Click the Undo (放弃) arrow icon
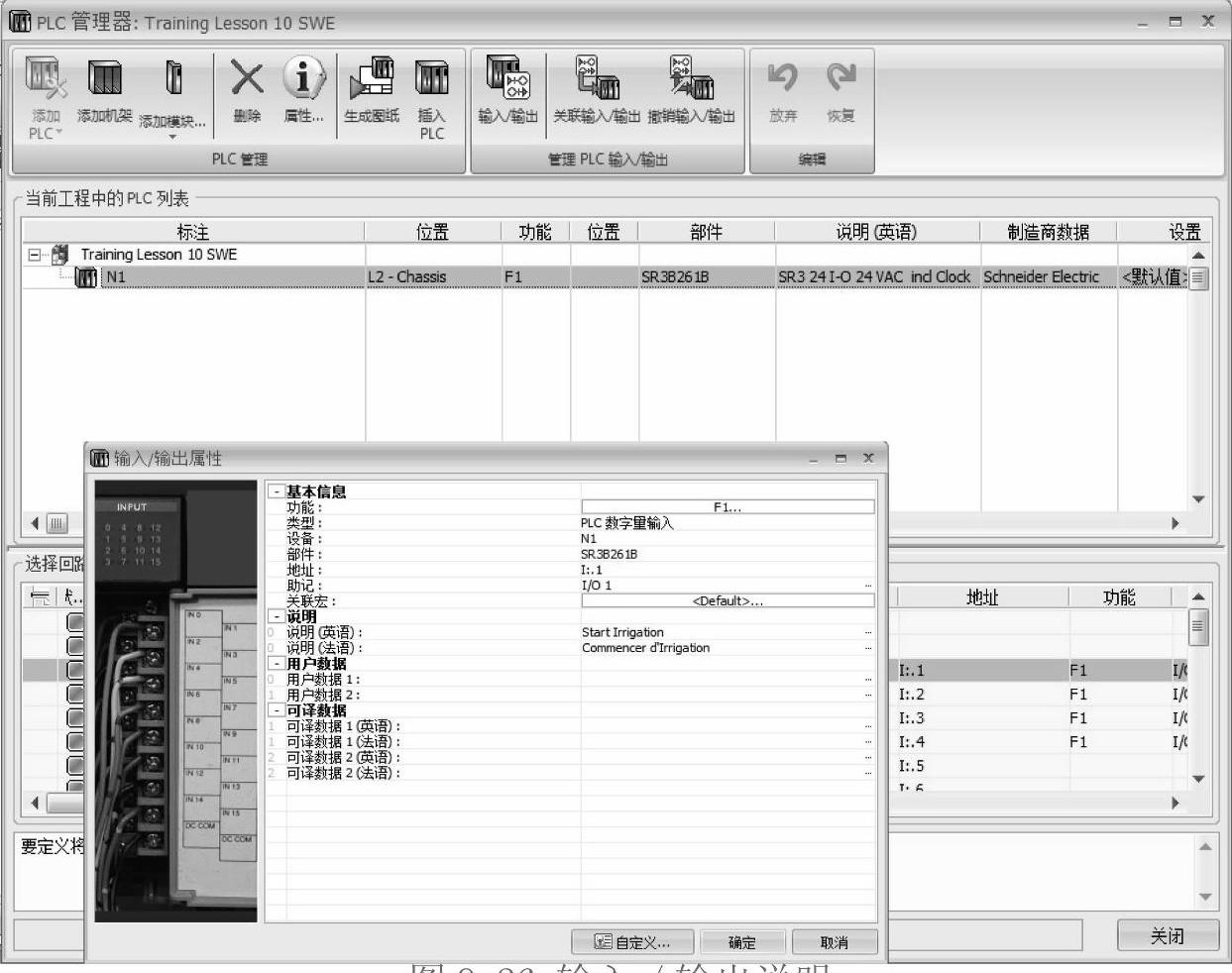The width and height of the screenshot is (1232, 973). (783, 76)
